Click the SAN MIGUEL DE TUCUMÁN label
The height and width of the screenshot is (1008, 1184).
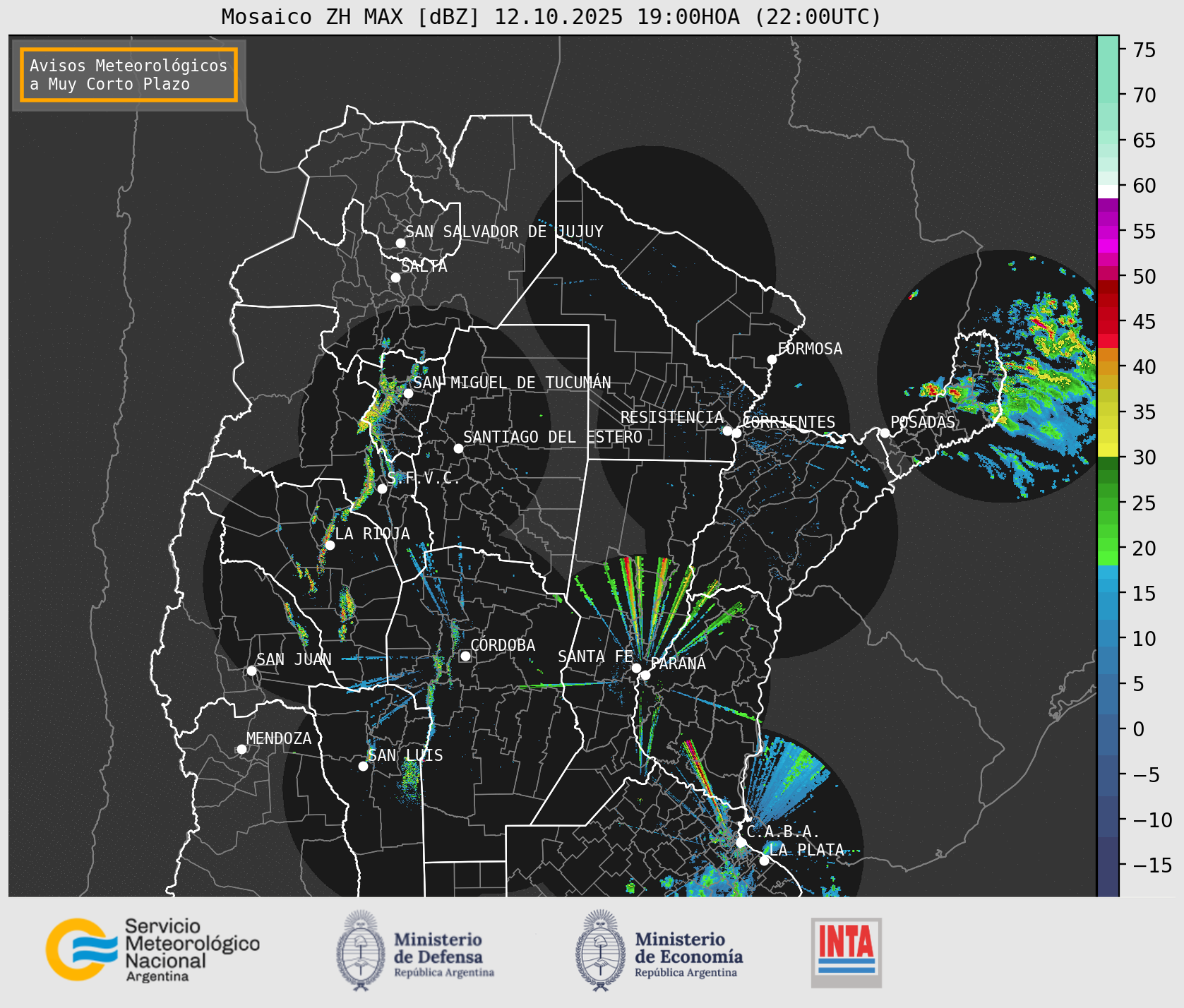click(512, 383)
